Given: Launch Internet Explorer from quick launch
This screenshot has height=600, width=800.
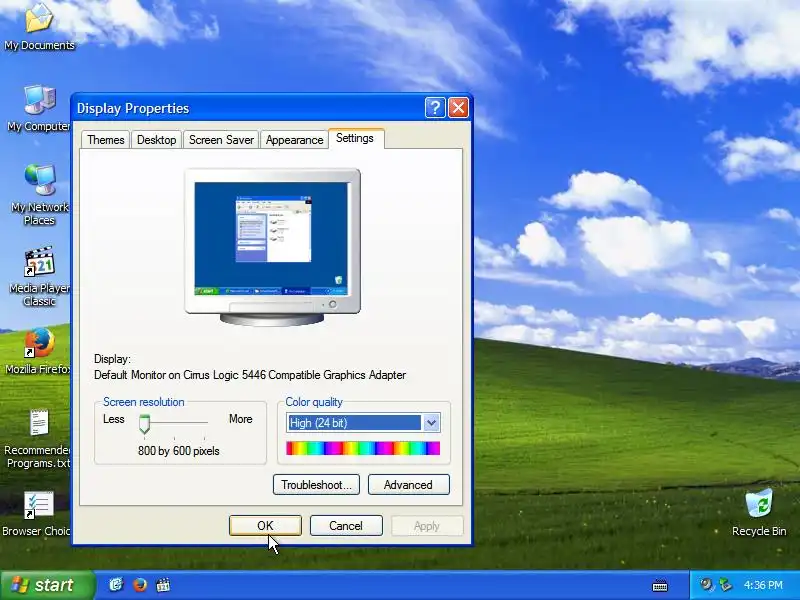Looking at the screenshot, I should [x=116, y=585].
